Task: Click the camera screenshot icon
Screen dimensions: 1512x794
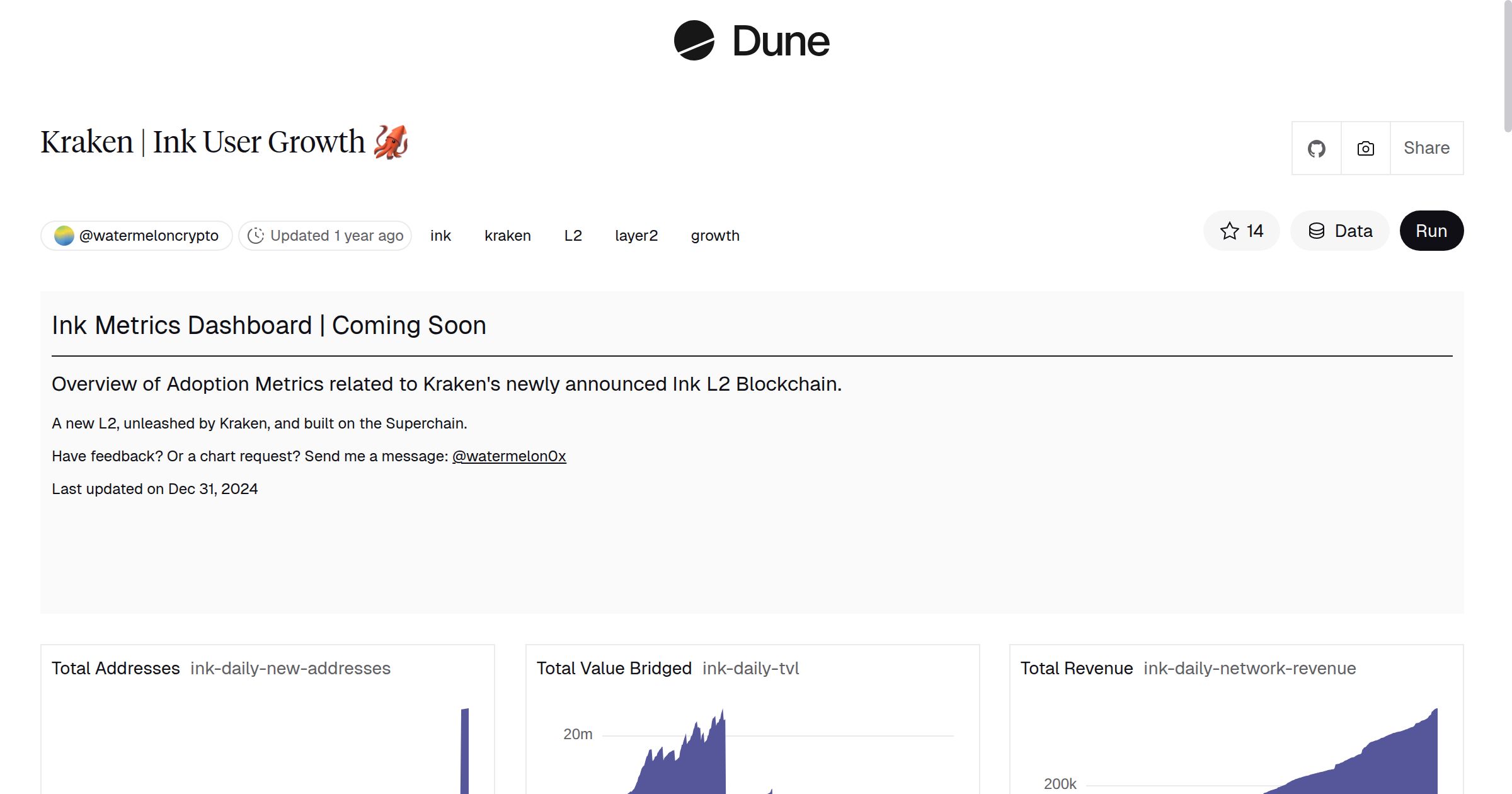Action: 1365,149
